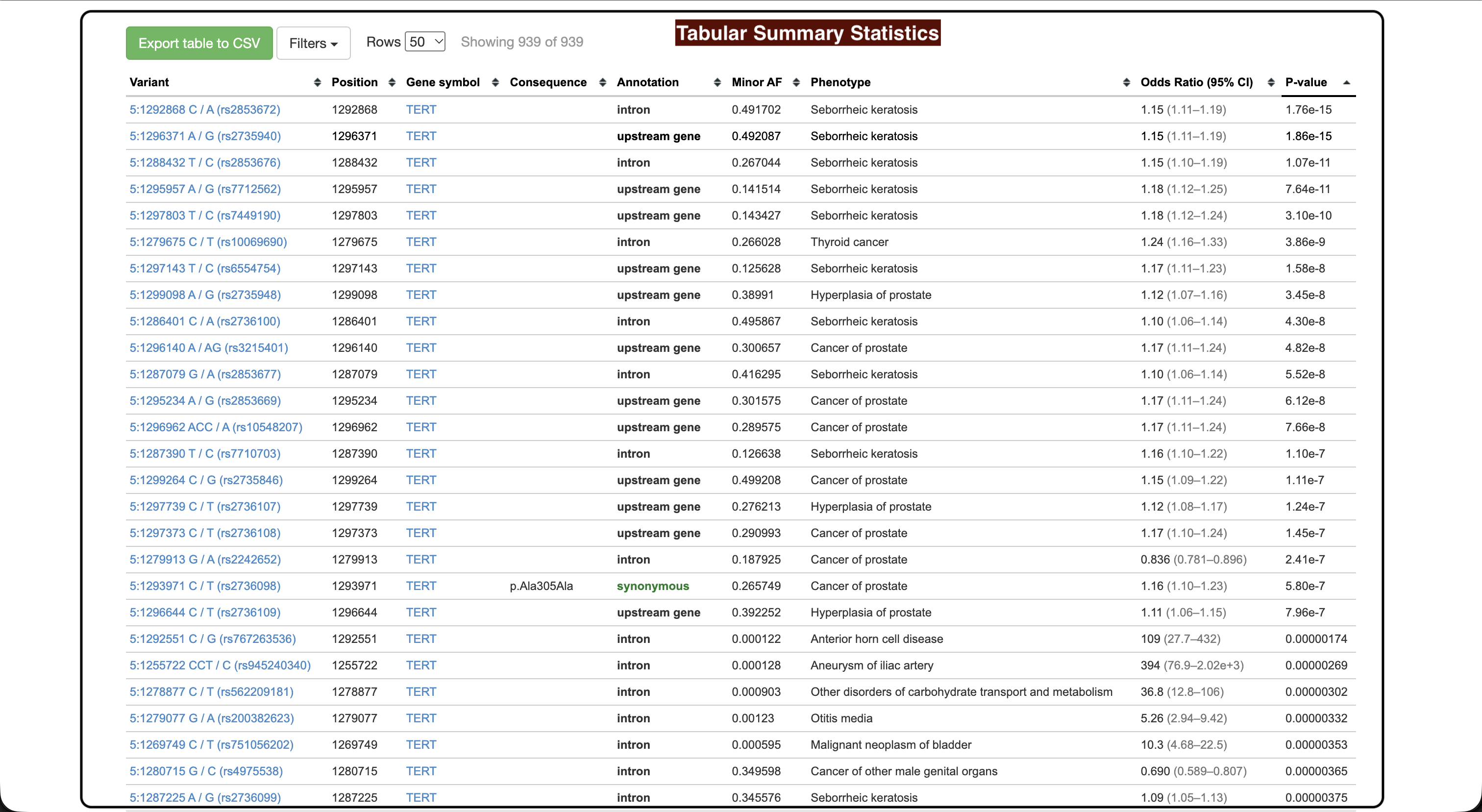This screenshot has height=812, width=1482.
Task: Select p-value 1.76e-15 cell
Action: 1308,110
